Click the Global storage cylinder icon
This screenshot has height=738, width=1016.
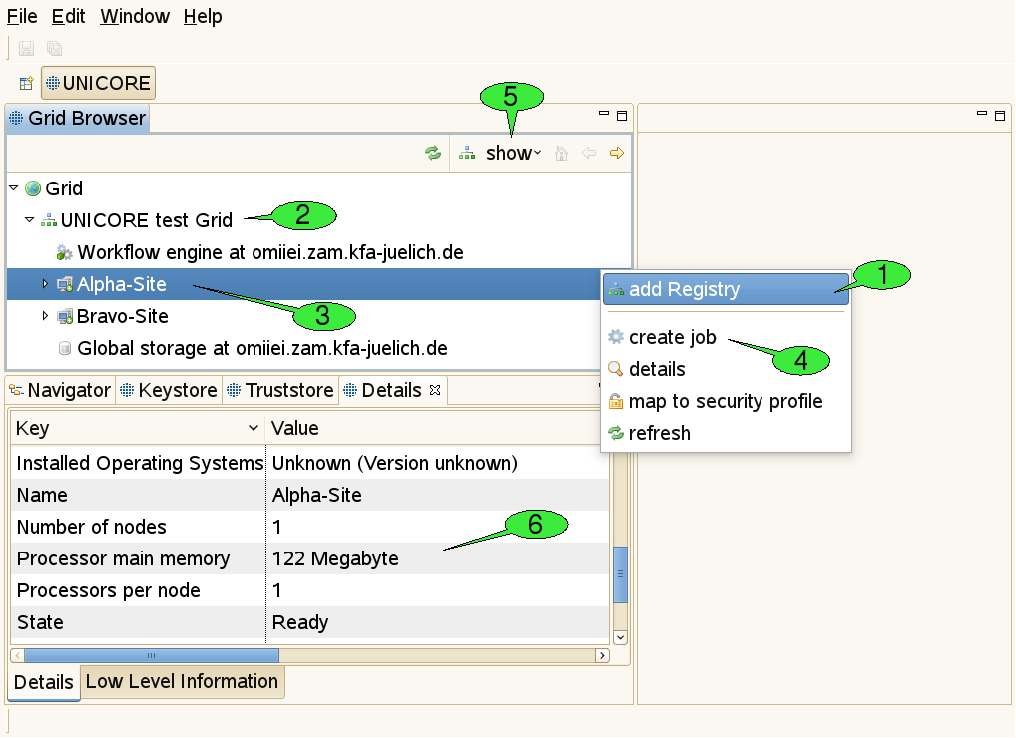coord(65,349)
